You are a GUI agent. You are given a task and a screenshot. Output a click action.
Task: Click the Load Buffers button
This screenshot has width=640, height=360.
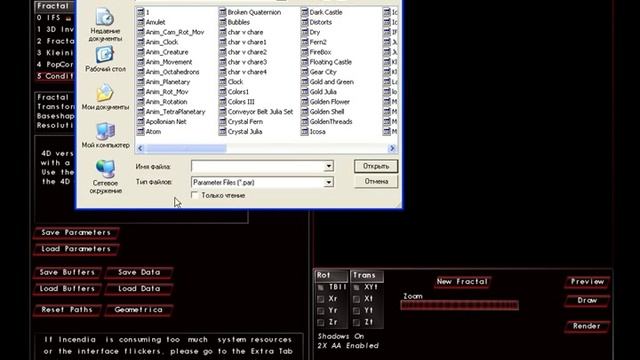pos(67,289)
